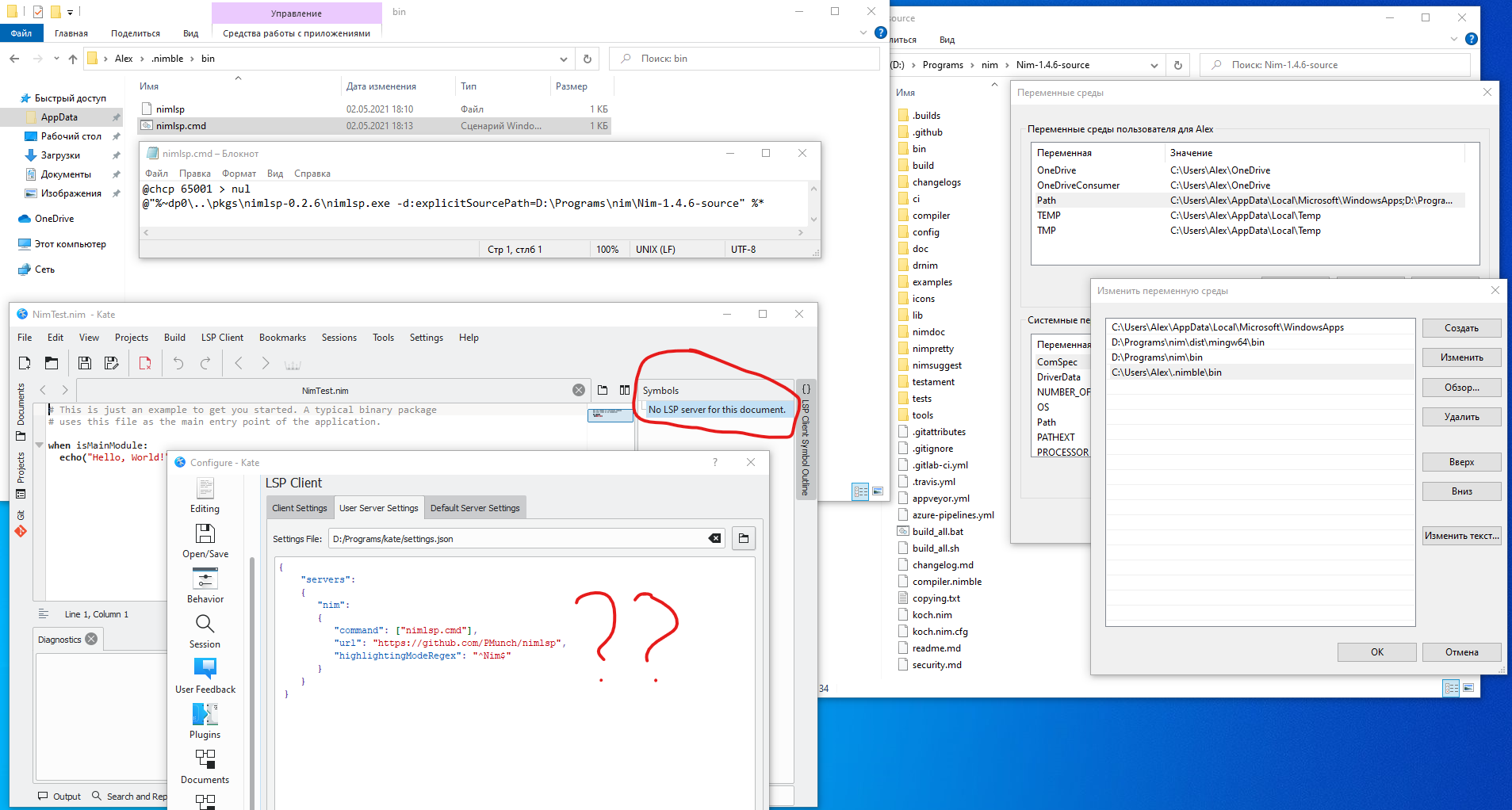
Task: Select nimlsp file in Explorer list
Action: (374, 109)
